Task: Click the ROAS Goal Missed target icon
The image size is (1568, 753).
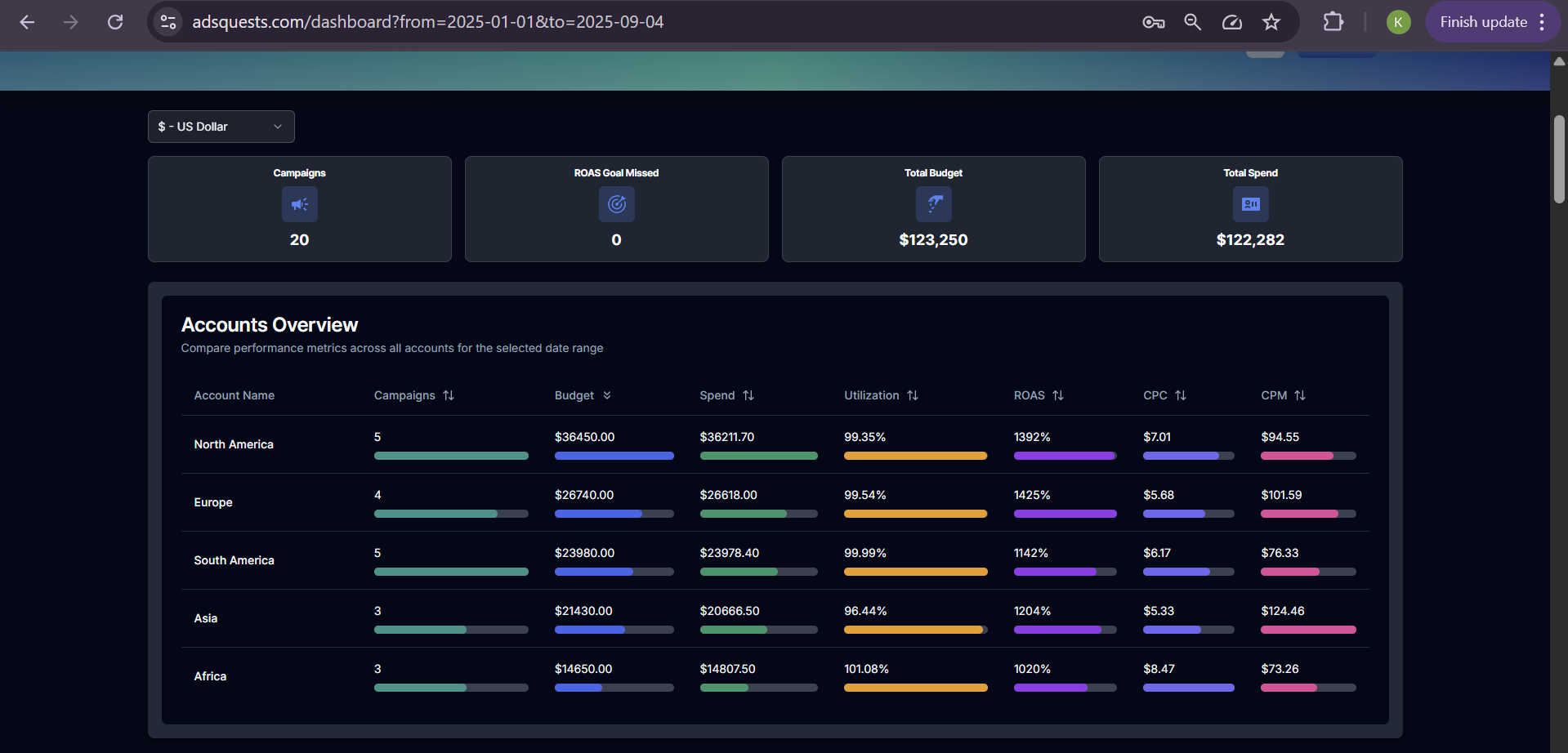Action: coord(616,204)
